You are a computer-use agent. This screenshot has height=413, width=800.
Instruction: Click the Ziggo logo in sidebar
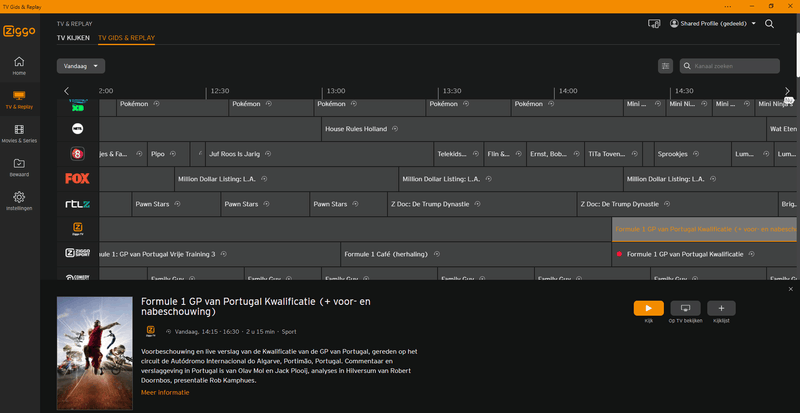pos(19,31)
